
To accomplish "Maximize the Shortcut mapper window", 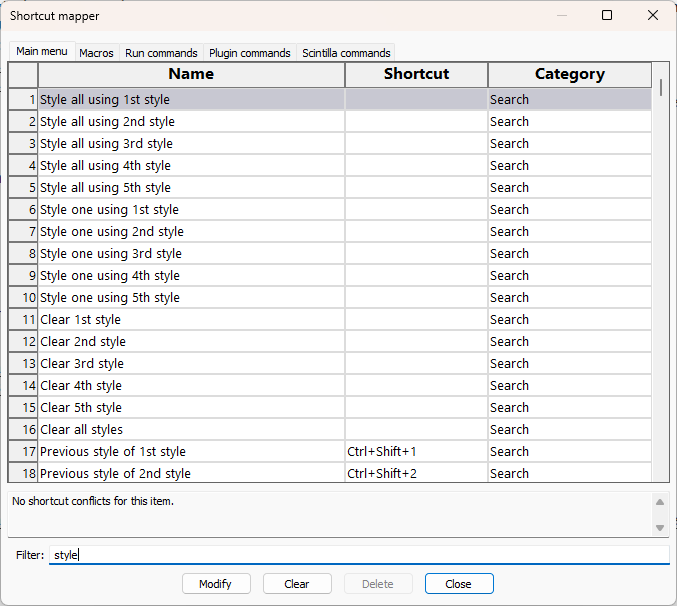I will click(607, 16).
